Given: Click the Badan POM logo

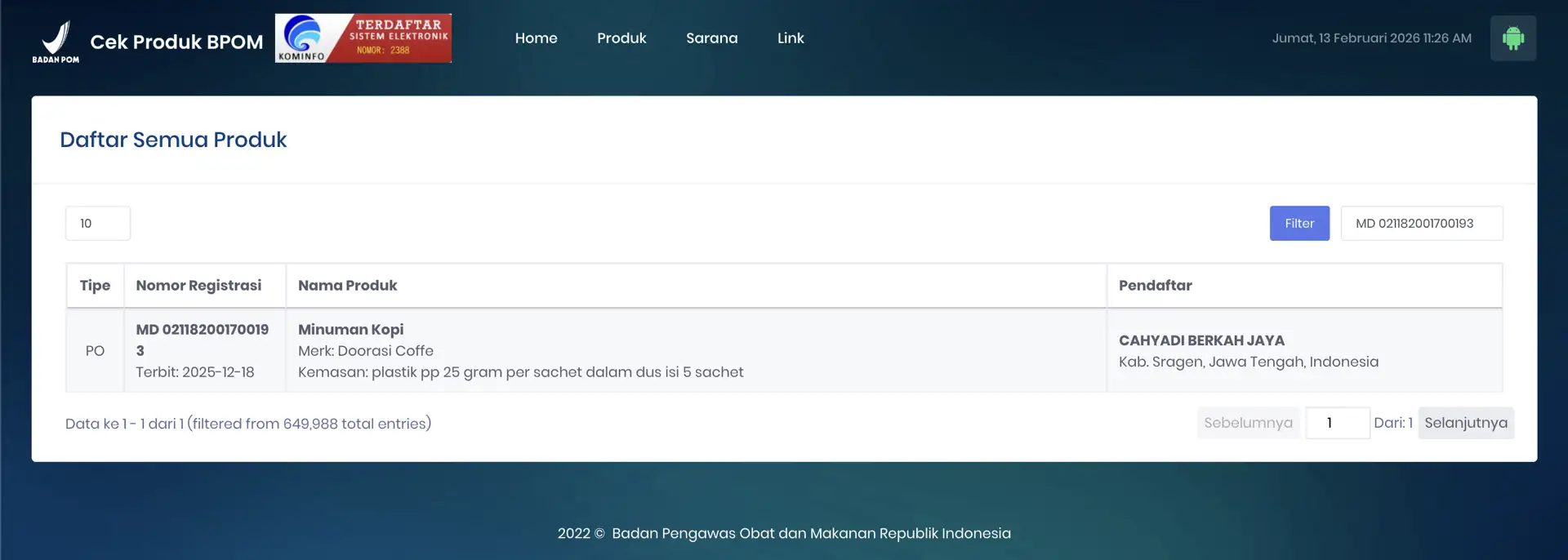Looking at the screenshot, I should pyautogui.click(x=56, y=42).
